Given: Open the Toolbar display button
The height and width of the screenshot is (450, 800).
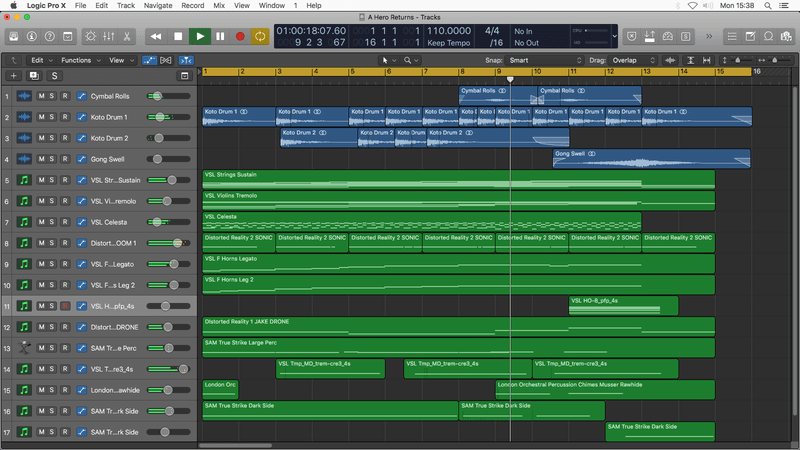Looking at the screenshot, I should 67,36.
